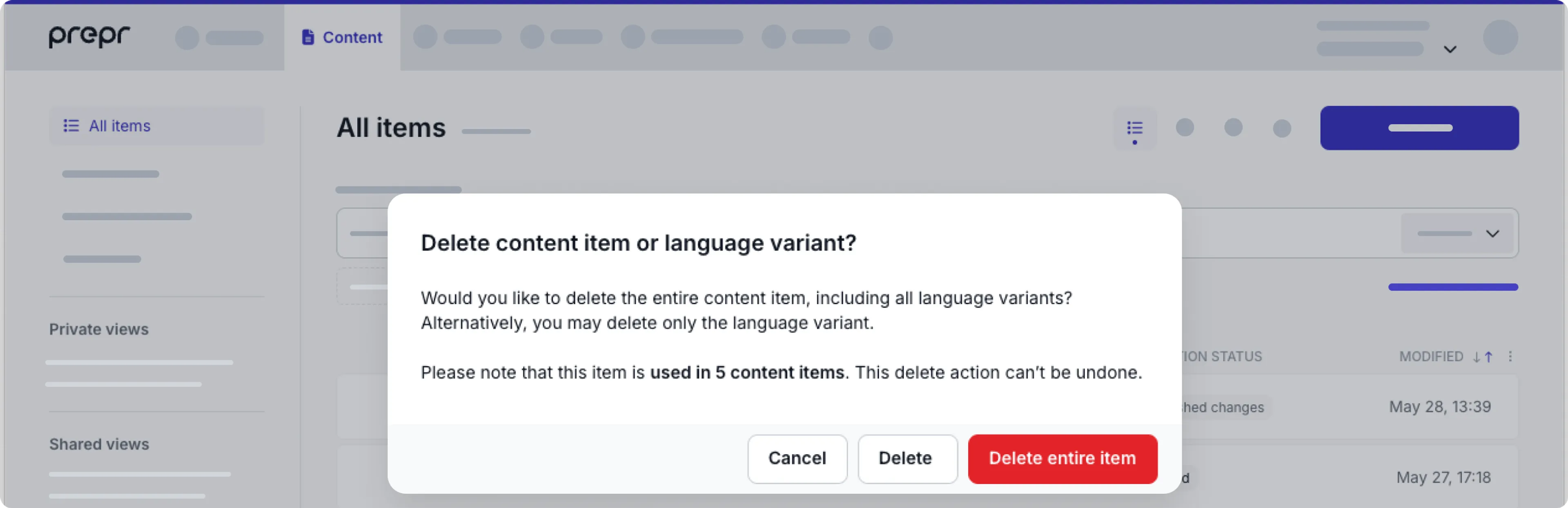Open the Content tab

342,37
